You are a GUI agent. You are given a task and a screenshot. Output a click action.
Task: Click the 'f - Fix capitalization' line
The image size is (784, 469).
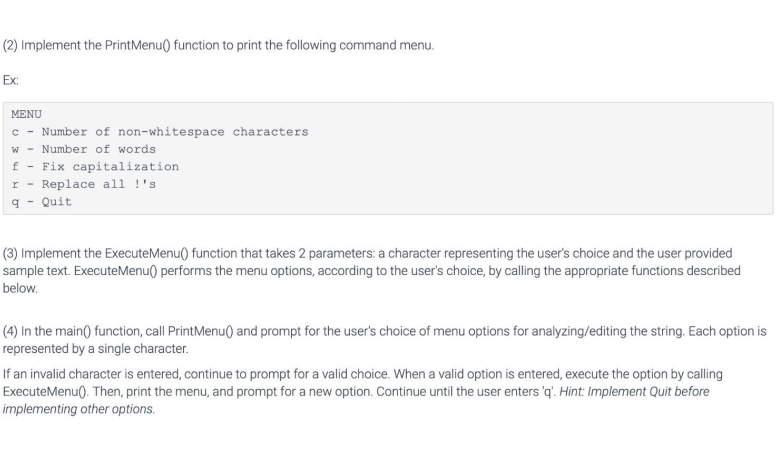click(95, 167)
